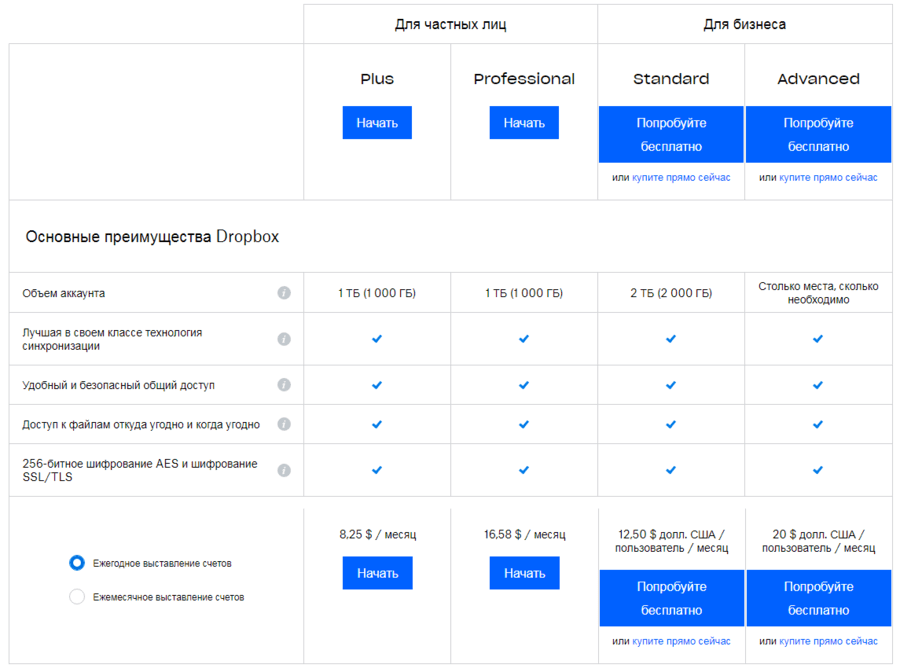Click top Попробуйте бесплатно for Advanced plan
900x672 pixels.
click(818, 134)
